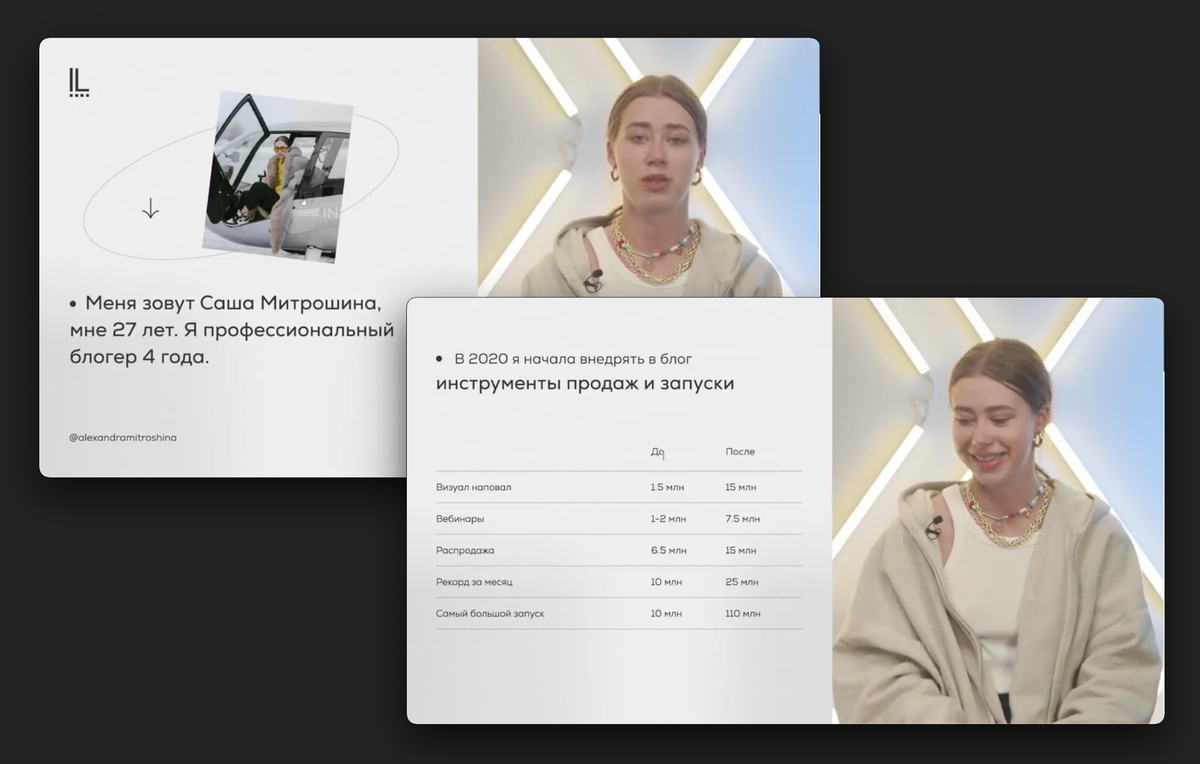This screenshot has height=764, width=1200.
Task: Click the "110 млн" value for Самый большой запуск
Action: (743, 613)
